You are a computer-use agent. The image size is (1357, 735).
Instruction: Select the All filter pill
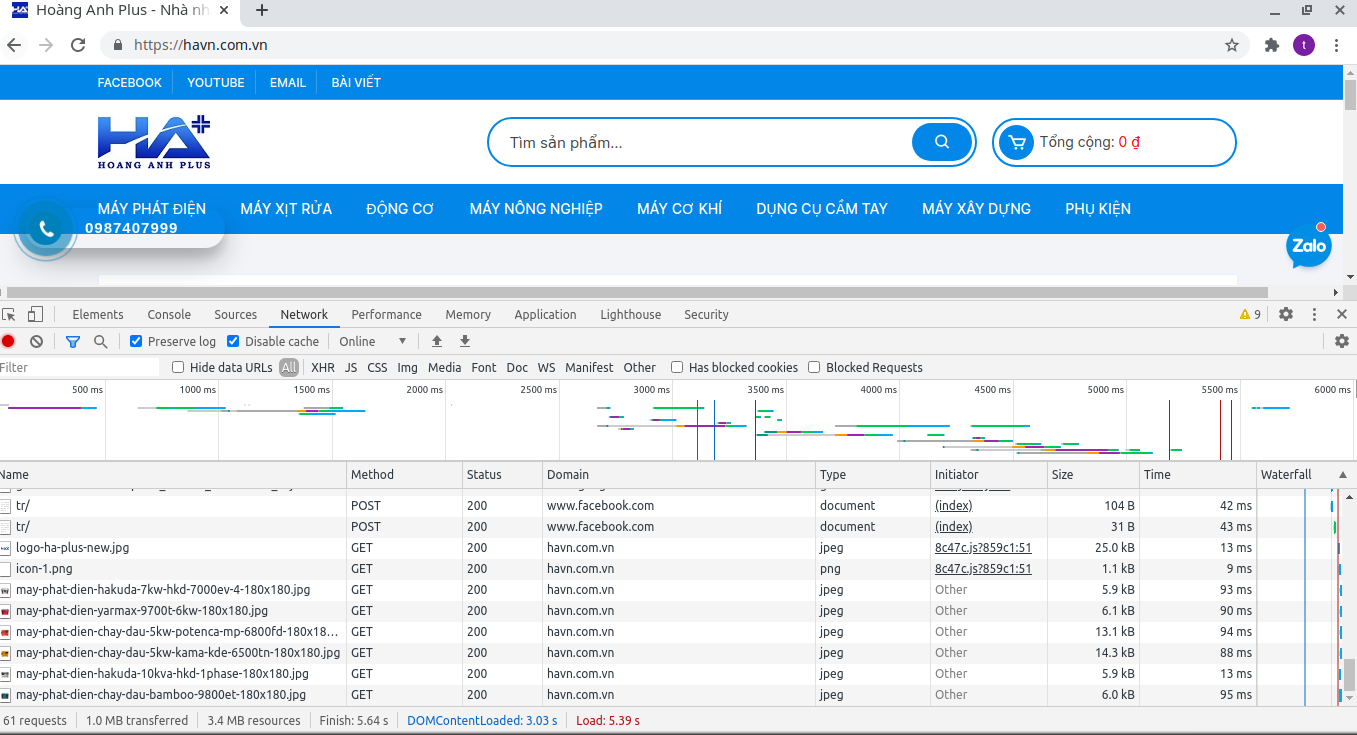pyautogui.click(x=289, y=367)
